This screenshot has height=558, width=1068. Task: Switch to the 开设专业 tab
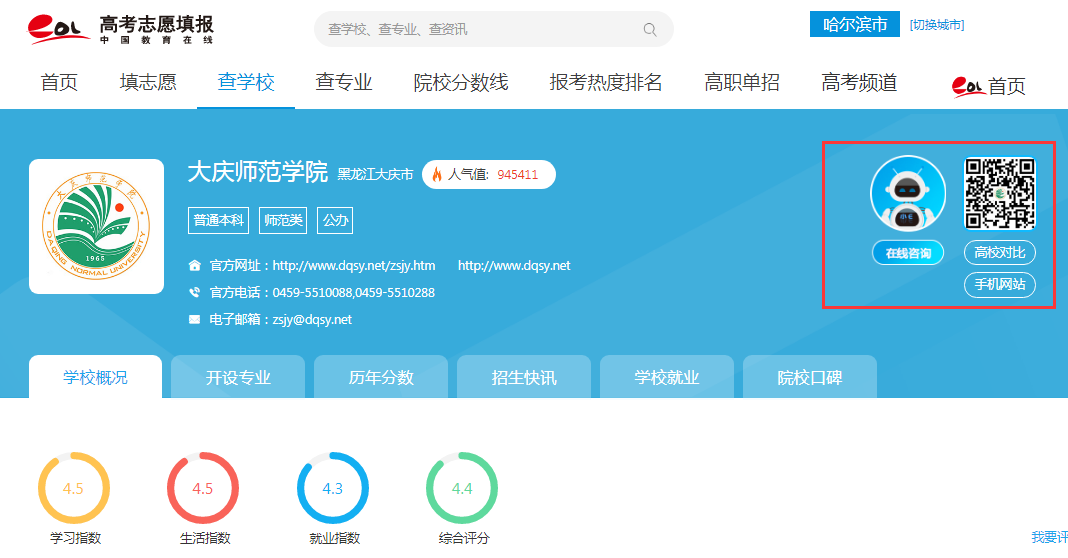(x=238, y=377)
